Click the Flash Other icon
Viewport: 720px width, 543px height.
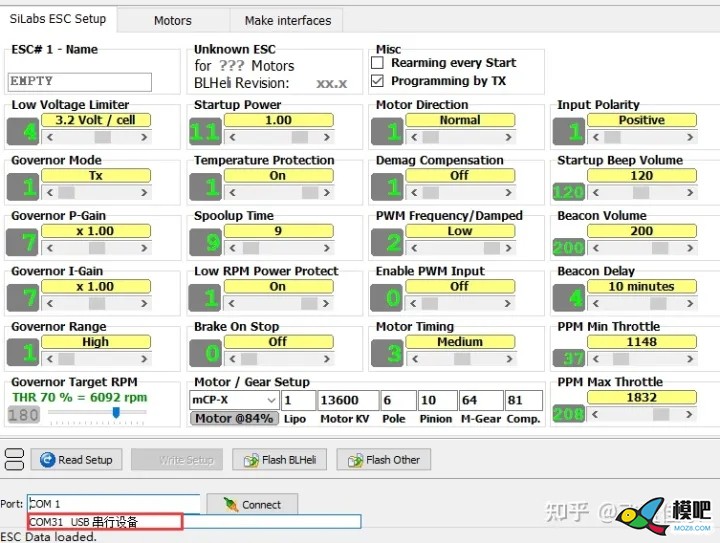pos(355,460)
